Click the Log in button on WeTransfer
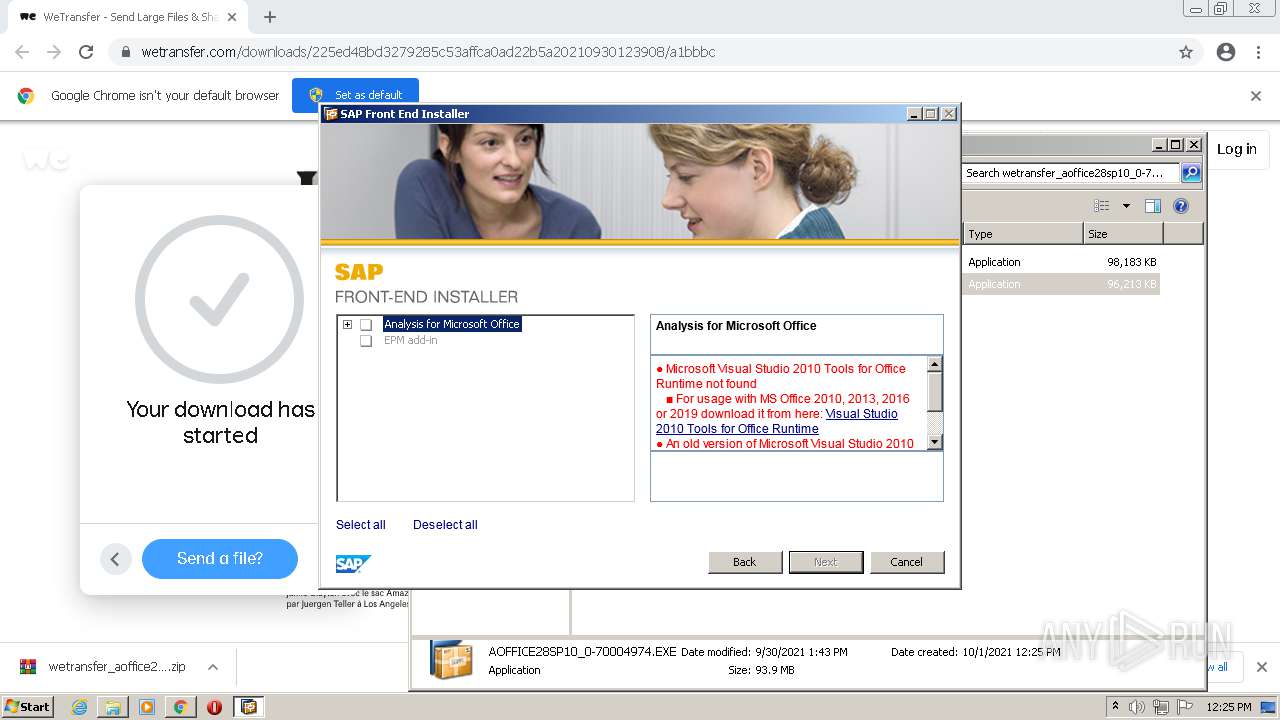This screenshot has width=1280, height=720. click(1237, 149)
